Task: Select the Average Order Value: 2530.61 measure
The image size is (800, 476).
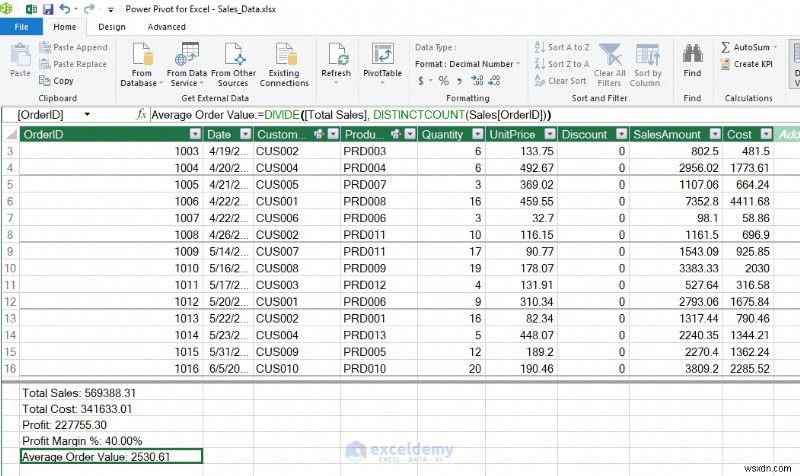Action: pyautogui.click(x=111, y=456)
